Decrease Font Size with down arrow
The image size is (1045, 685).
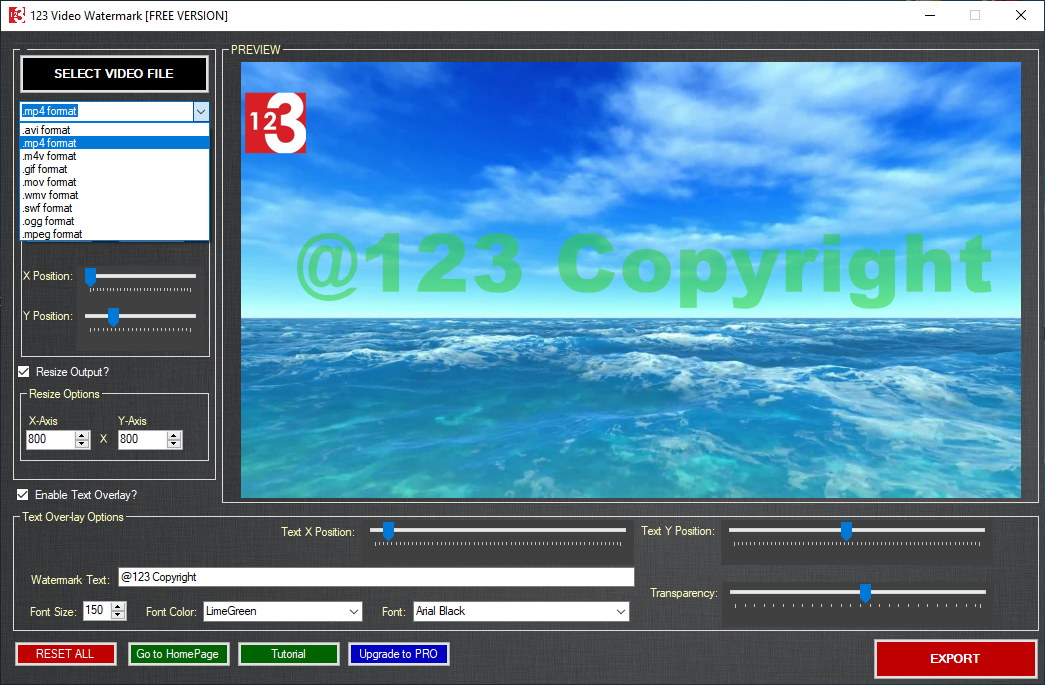pos(118,615)
